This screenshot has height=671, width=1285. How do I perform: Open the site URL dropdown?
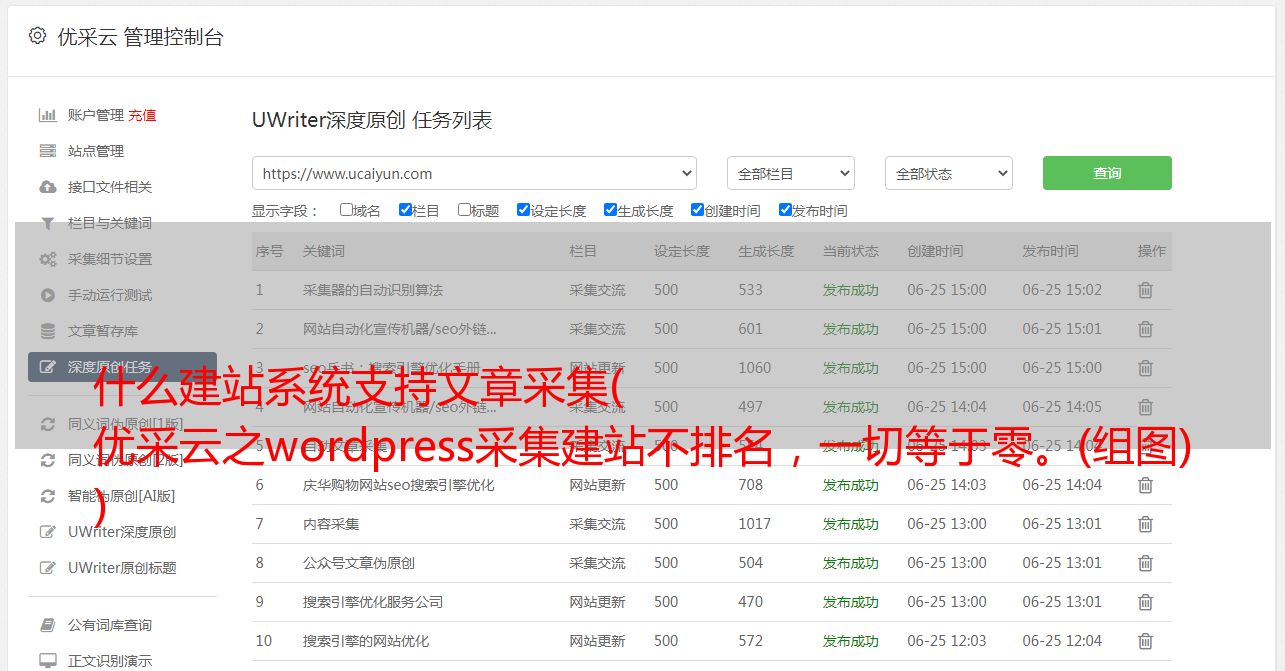[474, 173]
